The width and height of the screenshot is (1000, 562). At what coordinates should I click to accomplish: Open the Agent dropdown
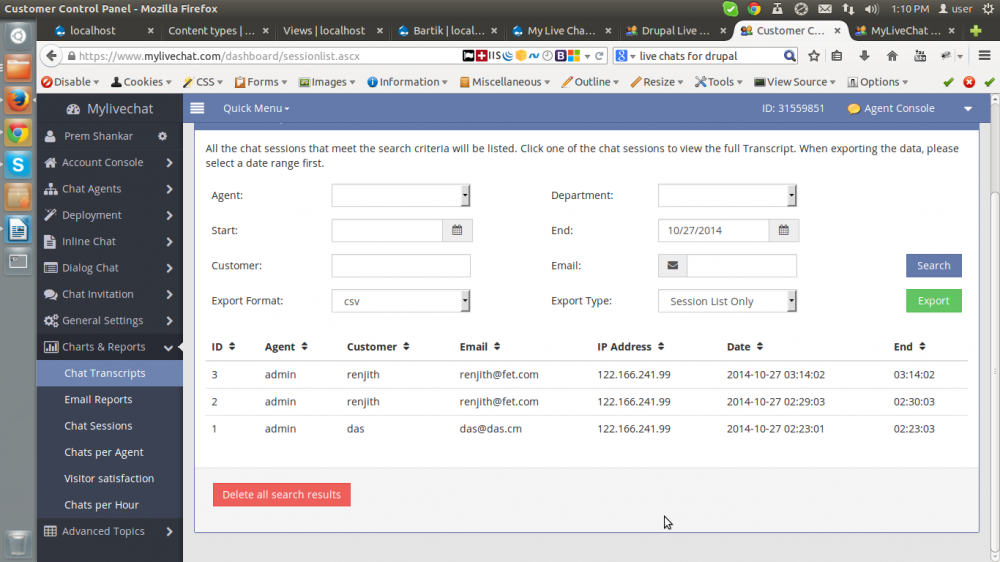click(x=400, y=196)
